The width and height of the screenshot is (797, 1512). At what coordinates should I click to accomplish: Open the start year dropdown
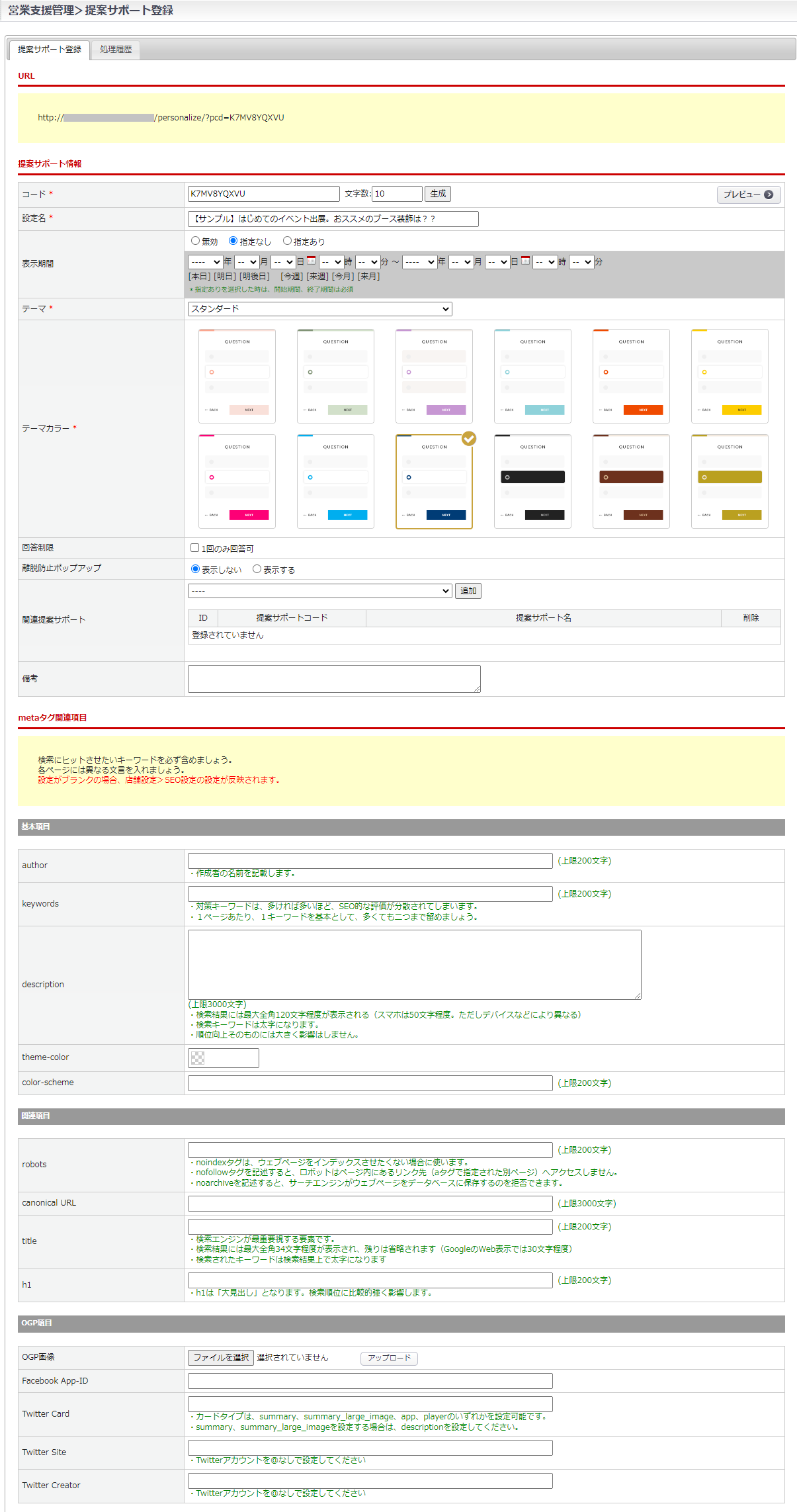tap(205, 262)
